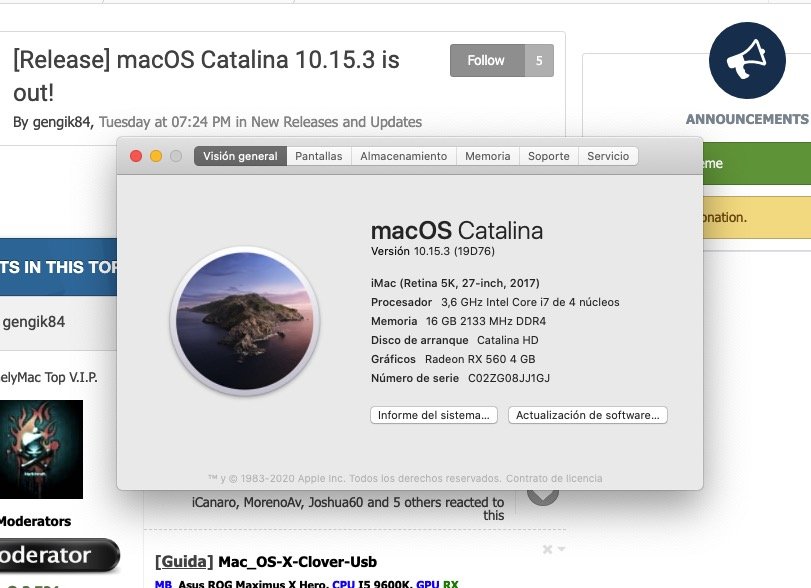Click the Catalina HD startup disk text
This screenshot has width=811, height=588.
507,340
